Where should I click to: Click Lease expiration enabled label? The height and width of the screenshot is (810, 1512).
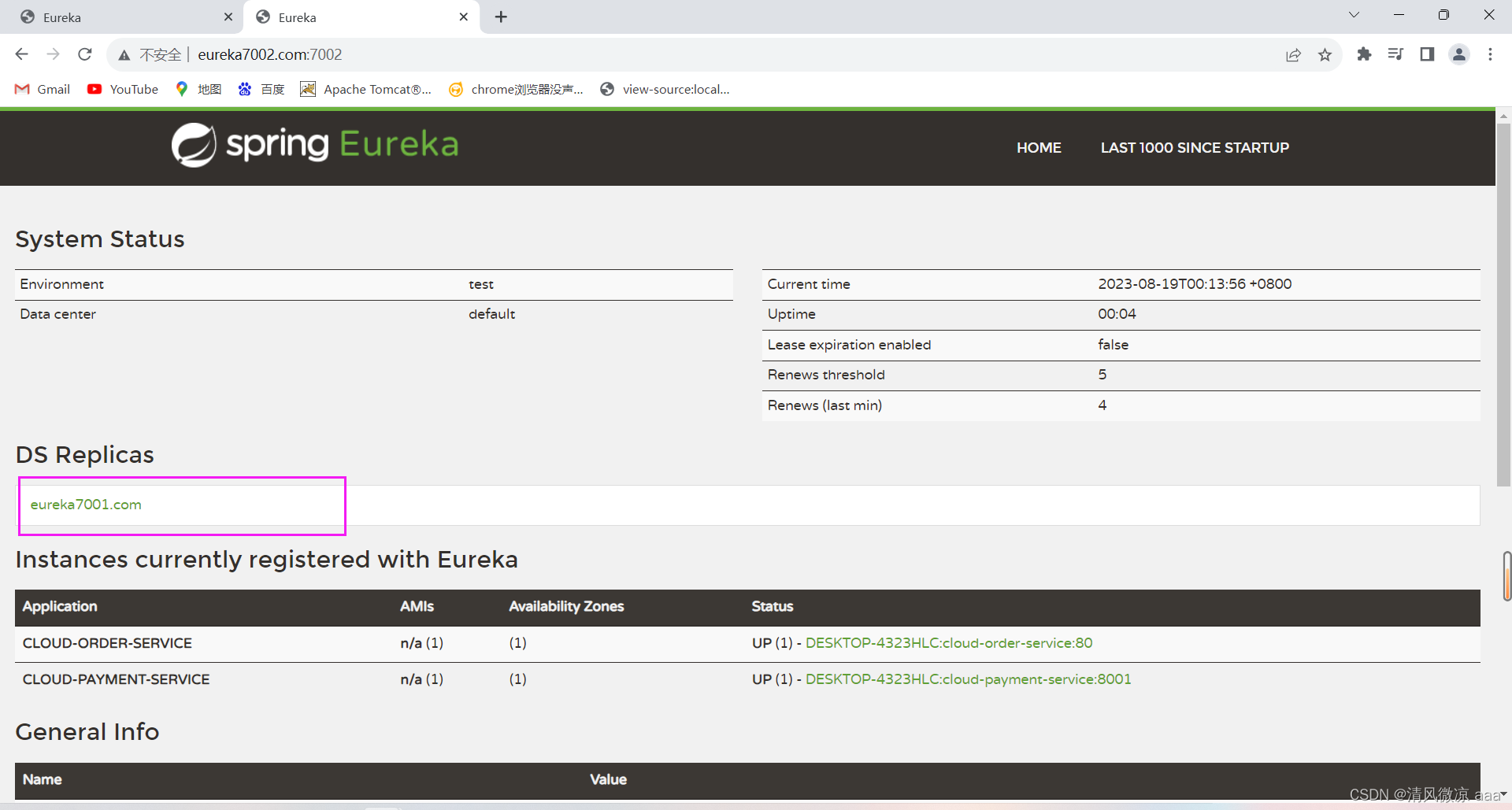pos(849,345)
